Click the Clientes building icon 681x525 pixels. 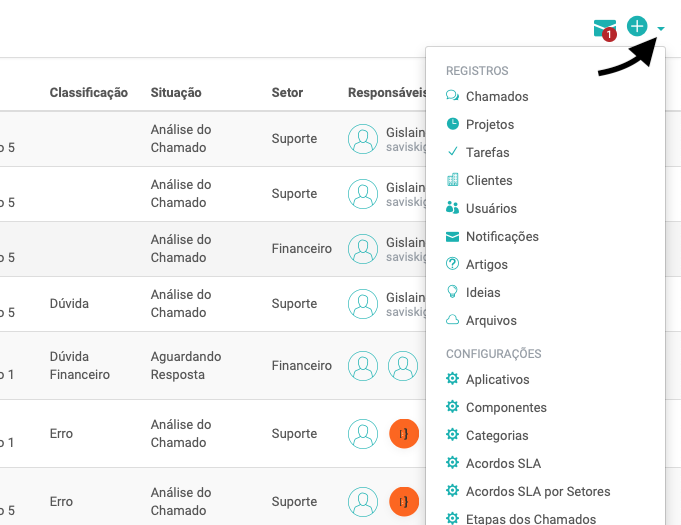pos(453,181)
